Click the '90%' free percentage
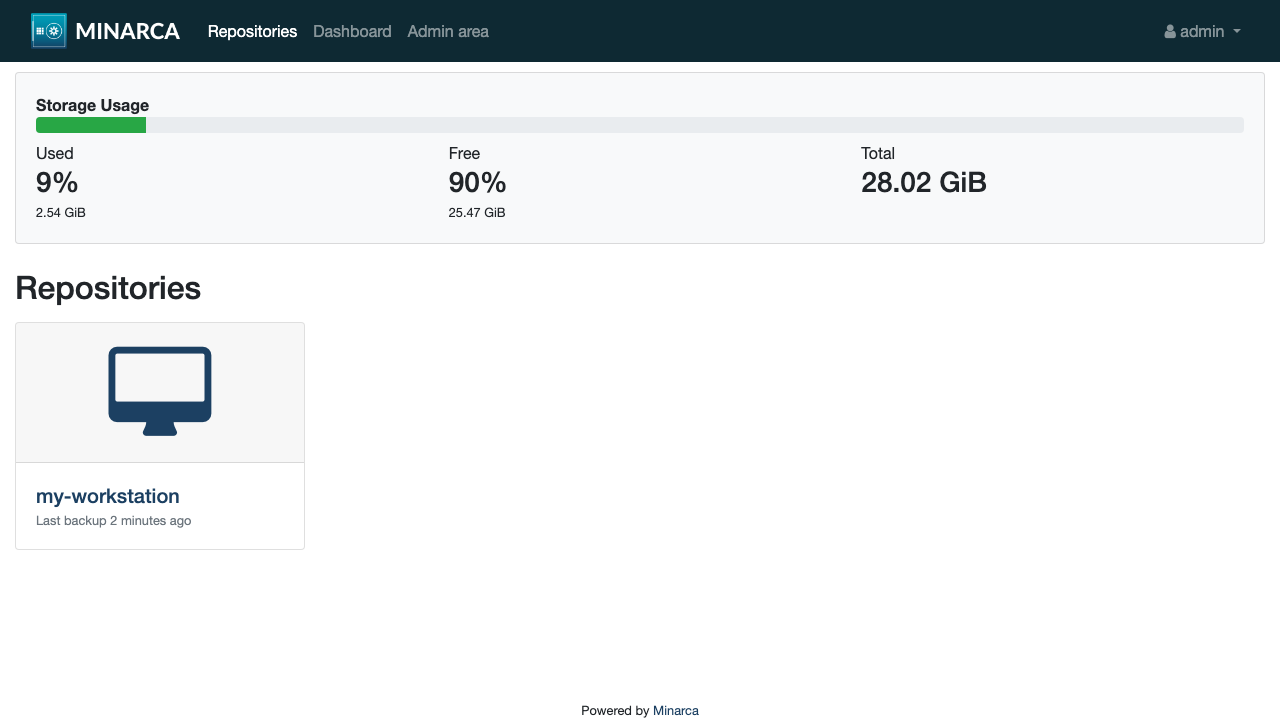1280x720 pixels. click(477, 182)
